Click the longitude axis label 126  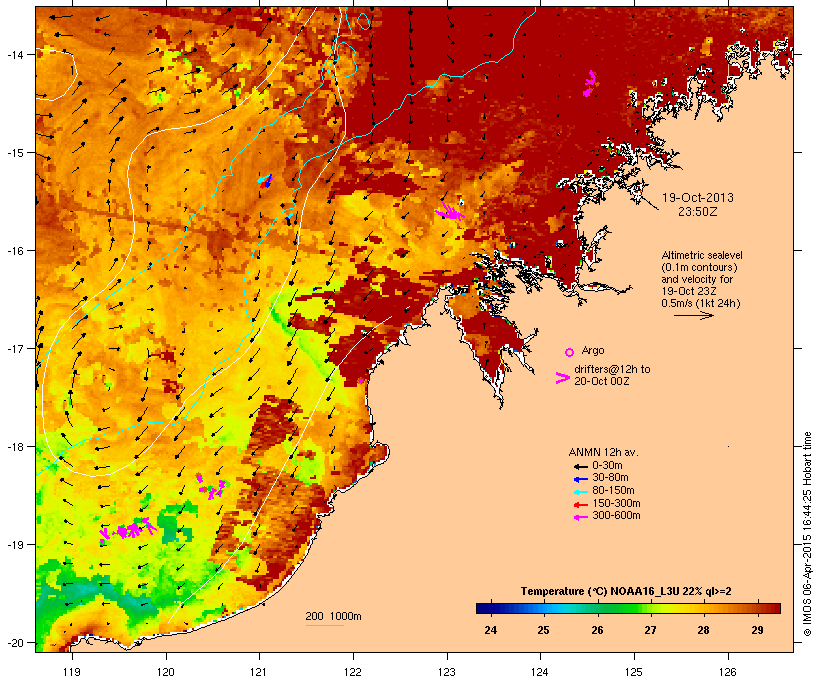(x=727, y=672)
